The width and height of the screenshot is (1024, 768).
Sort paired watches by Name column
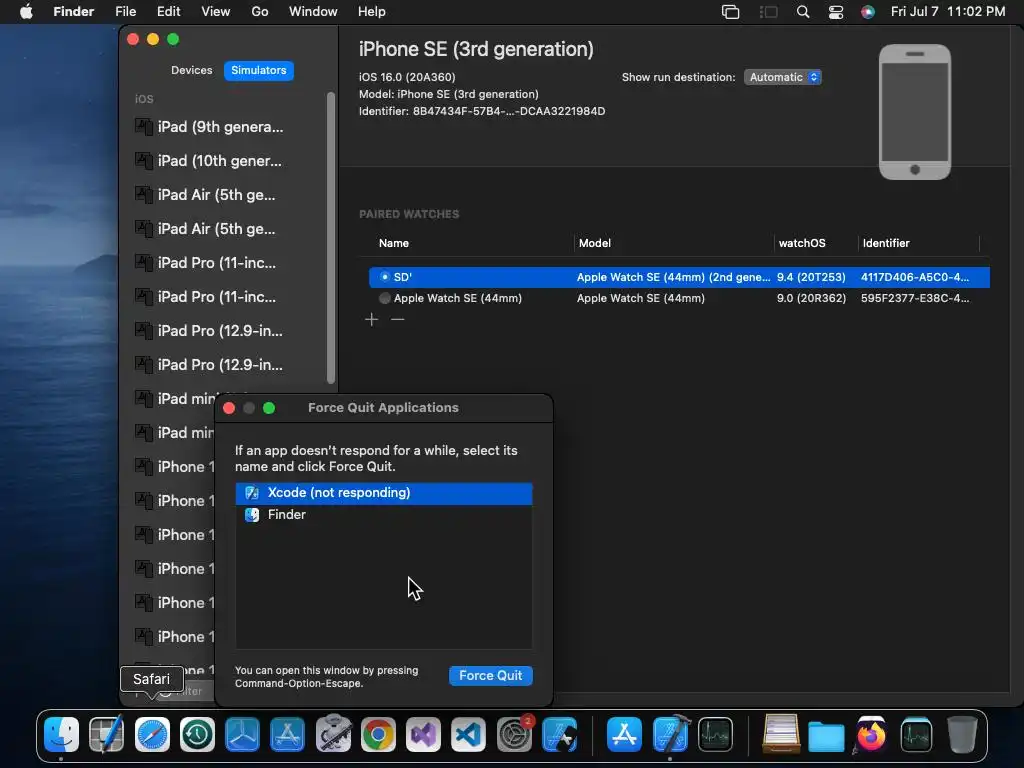click(394, 243)
